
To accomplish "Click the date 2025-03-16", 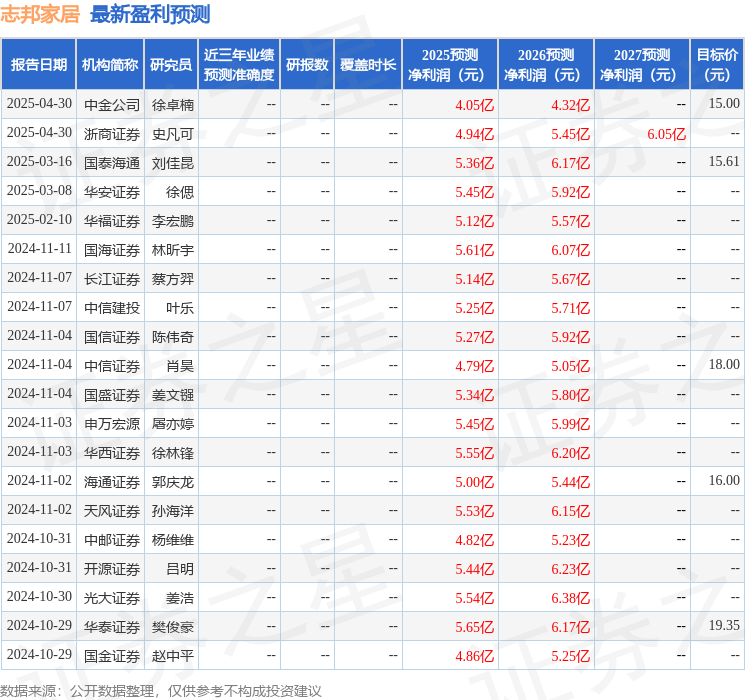I will pos(39,162).
